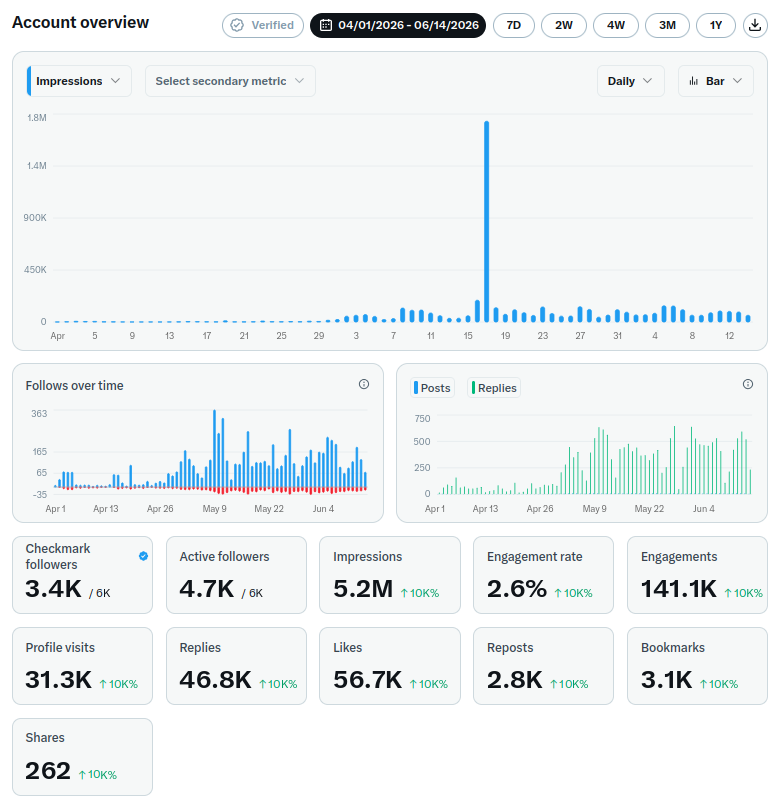
Task: Click the info icon on Follows over time
Action: click(364, 384)
